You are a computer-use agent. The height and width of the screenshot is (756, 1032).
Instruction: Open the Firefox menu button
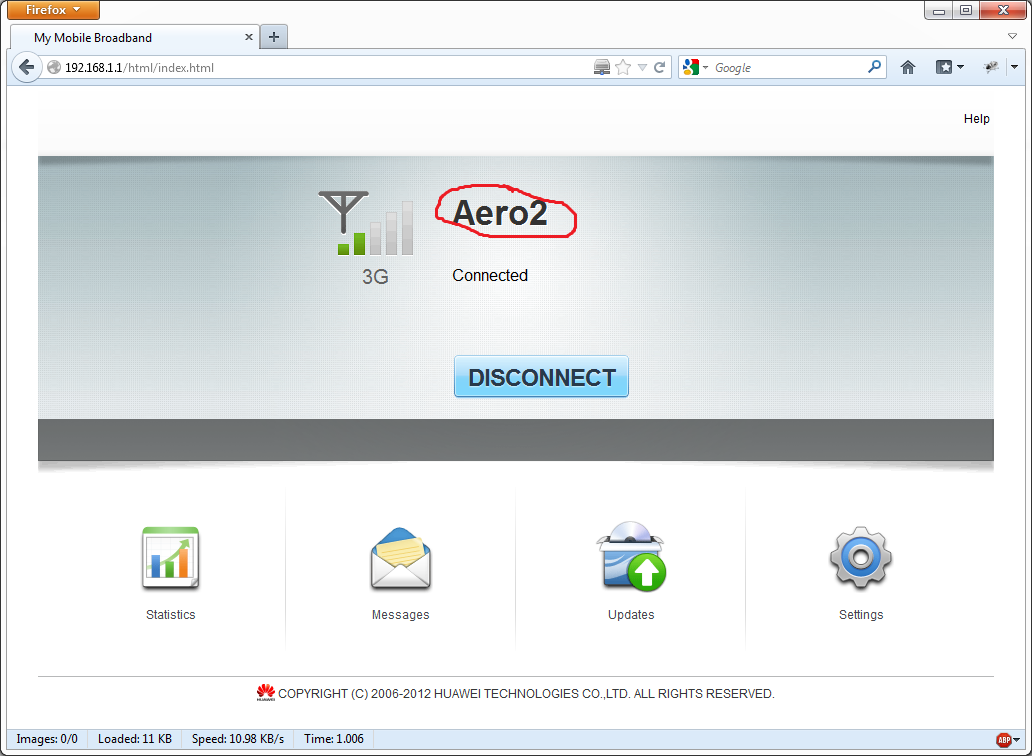(53, 10)
